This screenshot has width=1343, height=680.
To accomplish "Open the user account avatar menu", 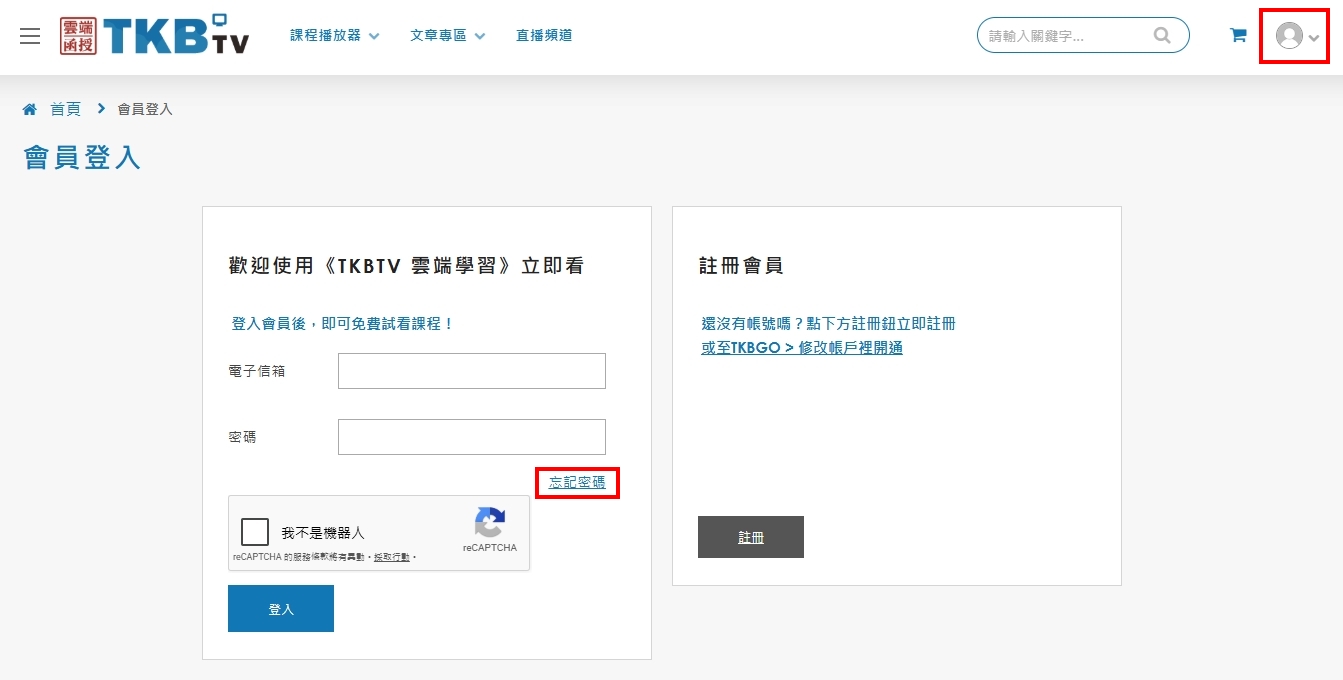I will [x=1296, y=36].
